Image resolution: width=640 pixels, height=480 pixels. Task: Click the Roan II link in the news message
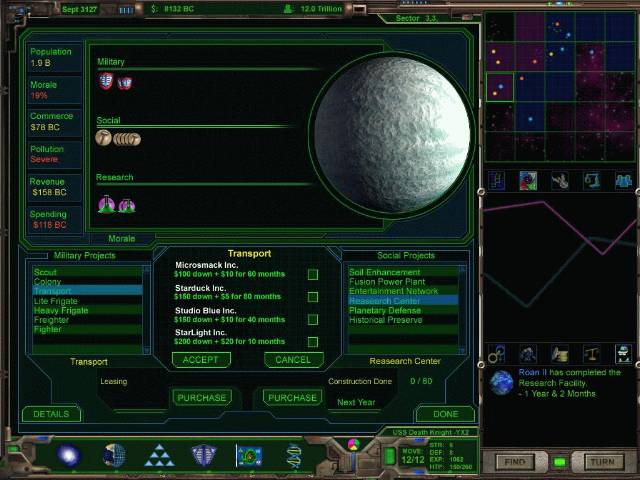point(532,372)
